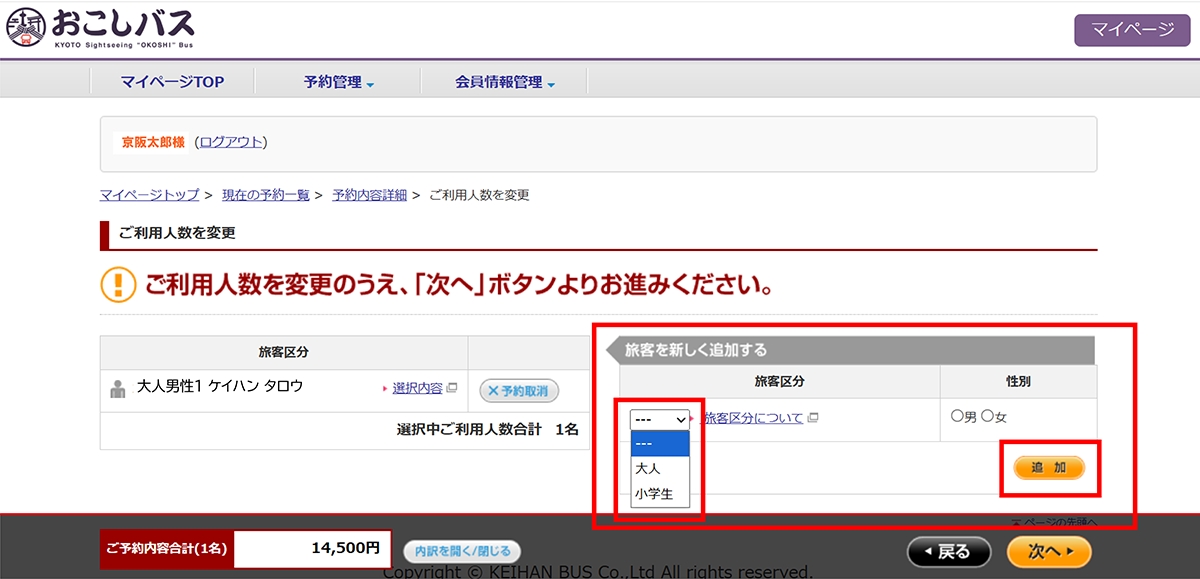Viewport: 1200px width, 579px height.
Task: Open the 旅客区分 dropdown
Action: coord(660,420)
